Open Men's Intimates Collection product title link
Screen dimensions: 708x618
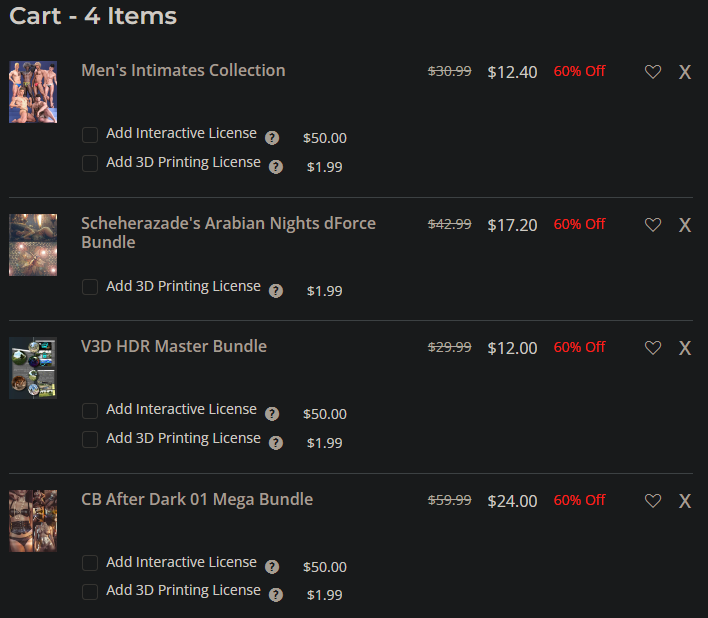pos(183,70)
